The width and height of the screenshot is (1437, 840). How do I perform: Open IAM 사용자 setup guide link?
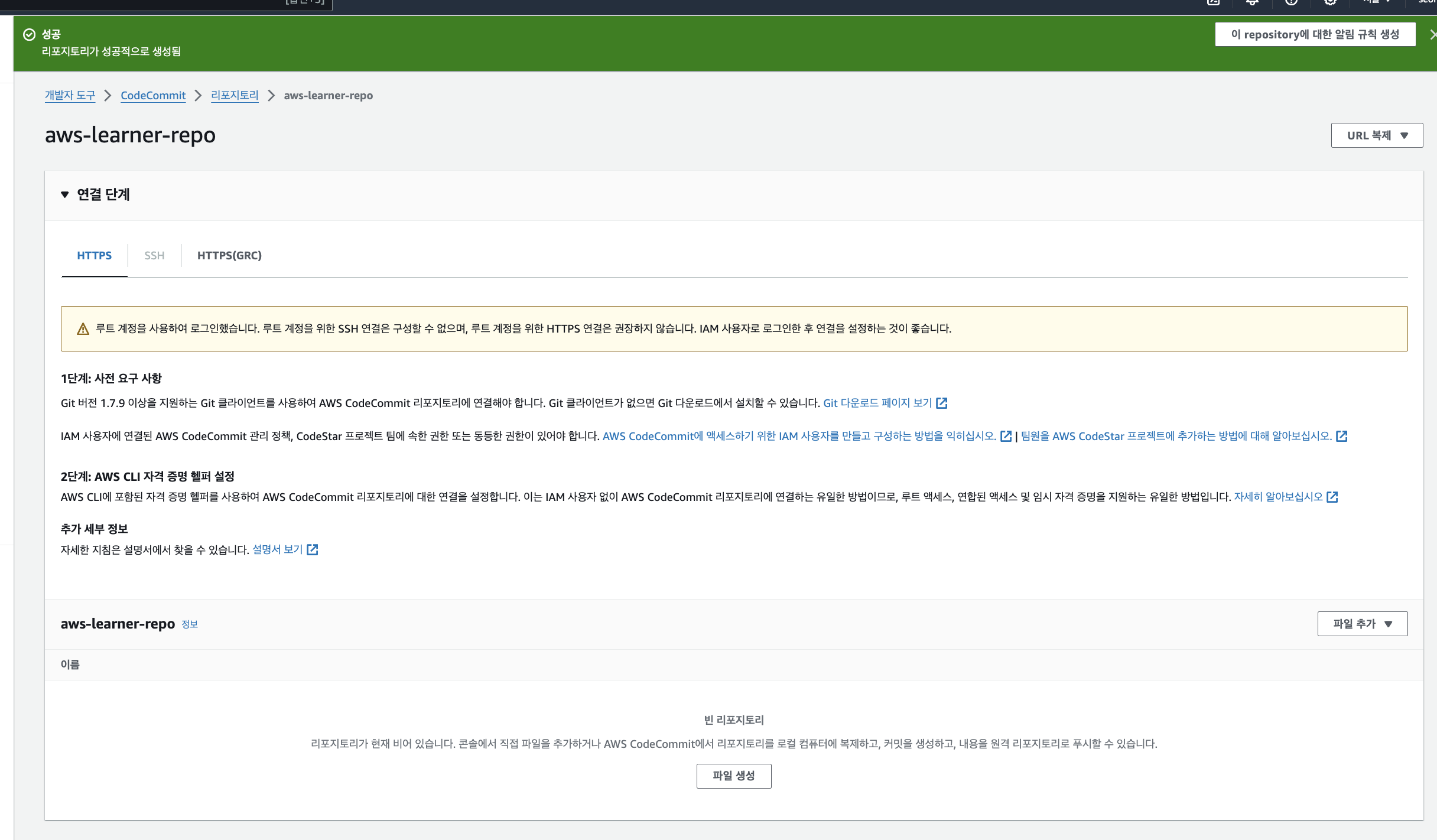[x=799, y=436]
